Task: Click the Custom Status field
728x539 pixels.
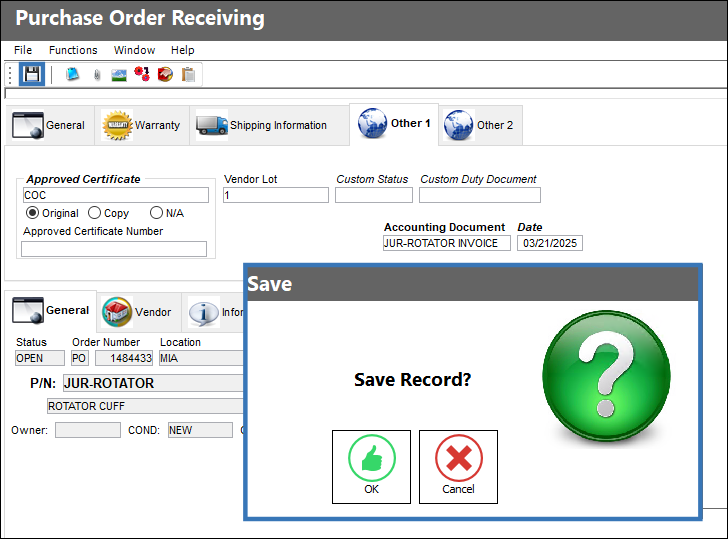Action: [374, 195]
